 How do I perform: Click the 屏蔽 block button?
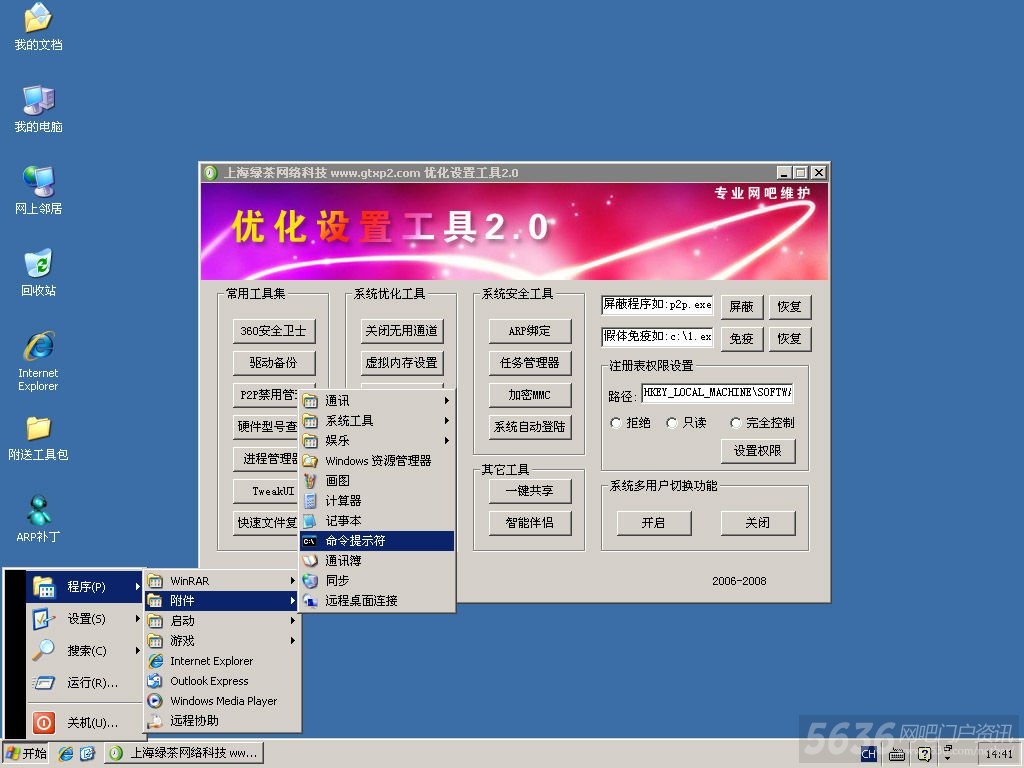tap(742, 306)
